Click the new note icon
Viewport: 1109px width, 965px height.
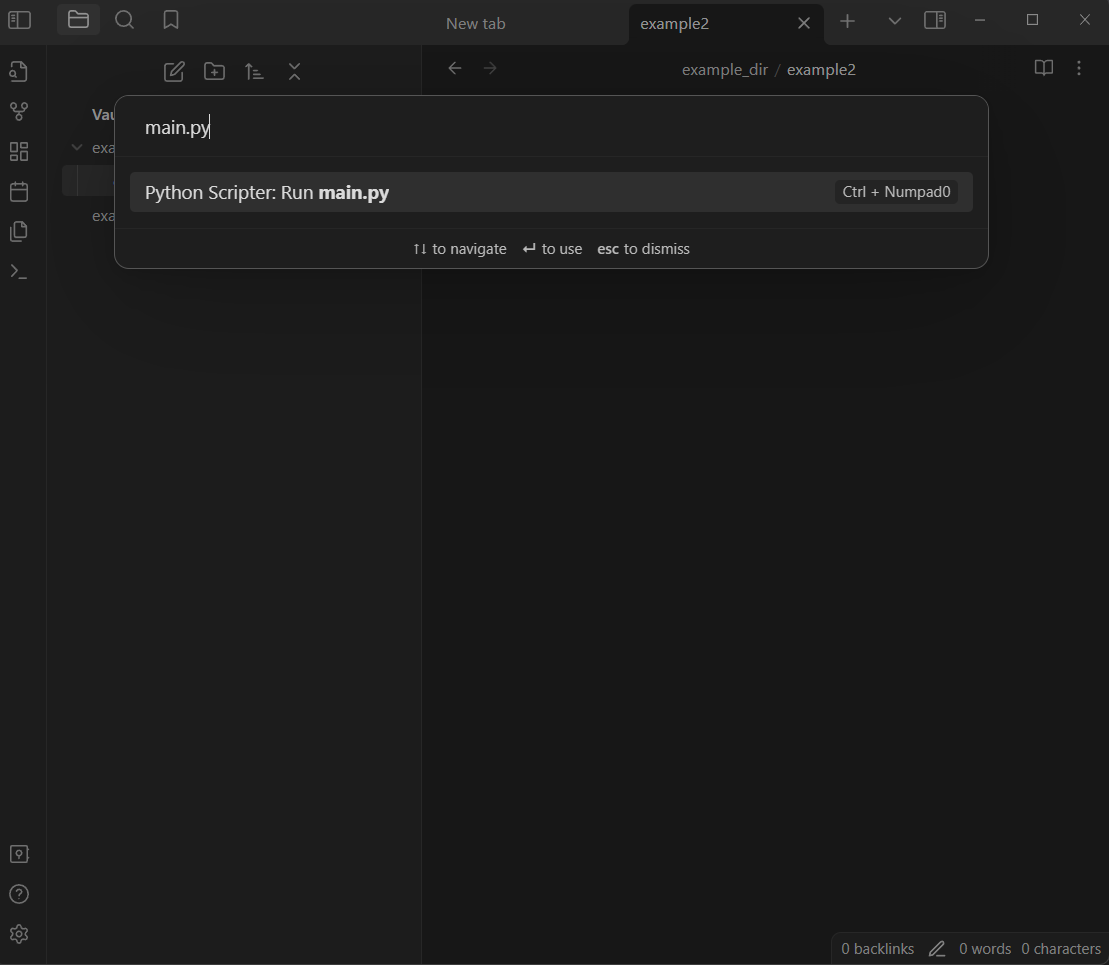point(174,72)
